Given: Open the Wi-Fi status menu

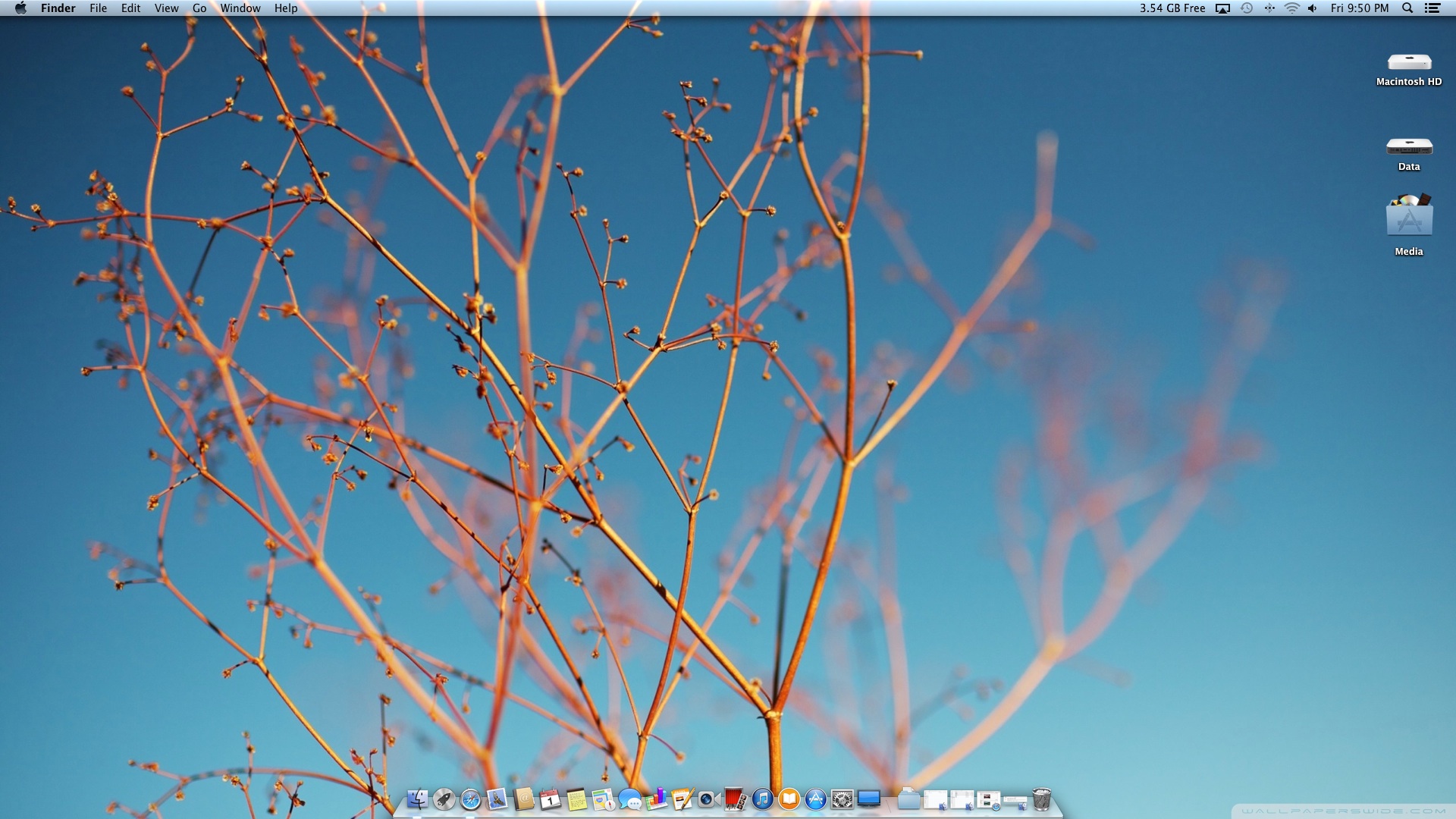Looking at the screenshot, I should tap(1291, 8).
